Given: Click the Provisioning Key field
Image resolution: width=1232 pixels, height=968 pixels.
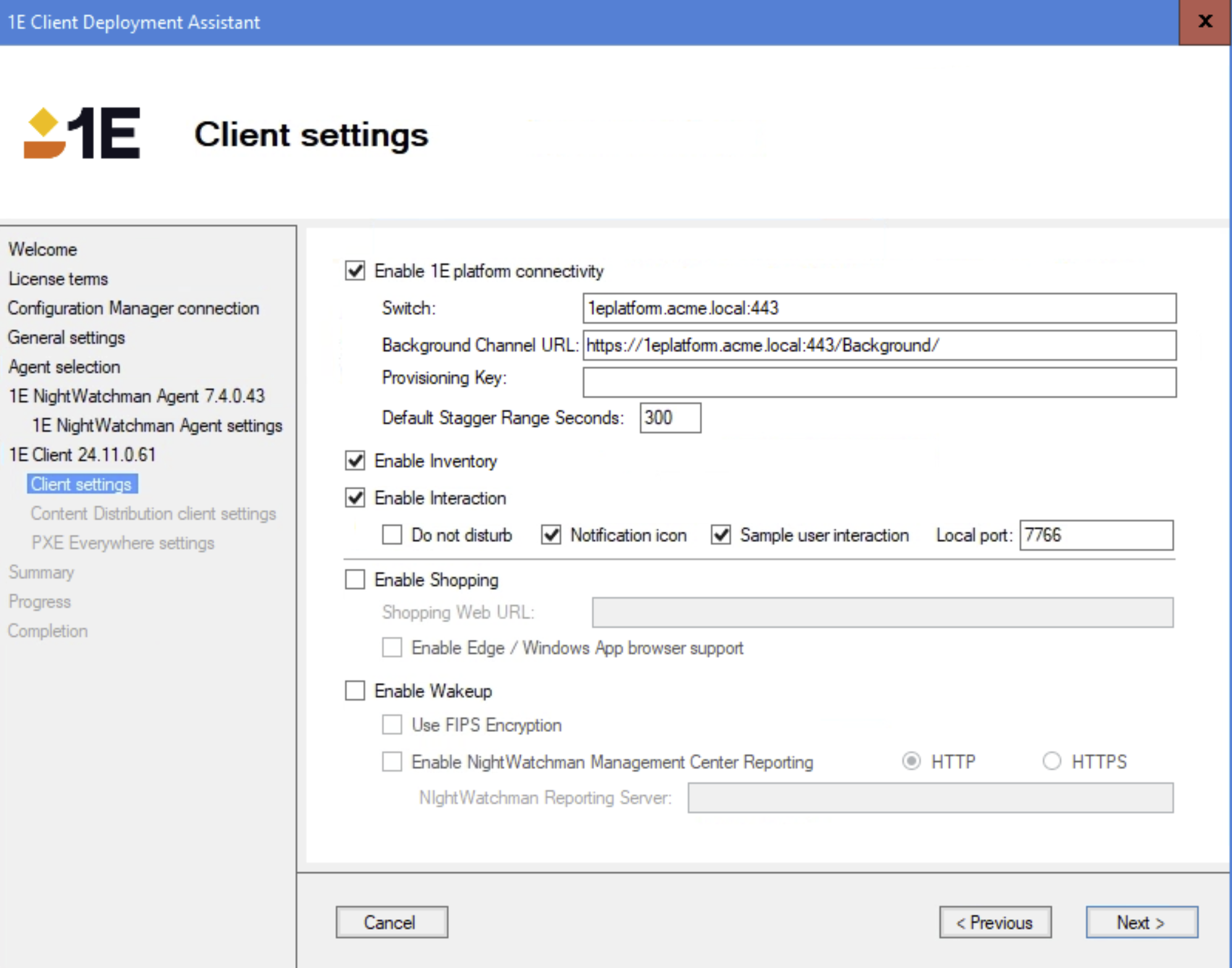Looking at the screenshot, I should 879,382.
